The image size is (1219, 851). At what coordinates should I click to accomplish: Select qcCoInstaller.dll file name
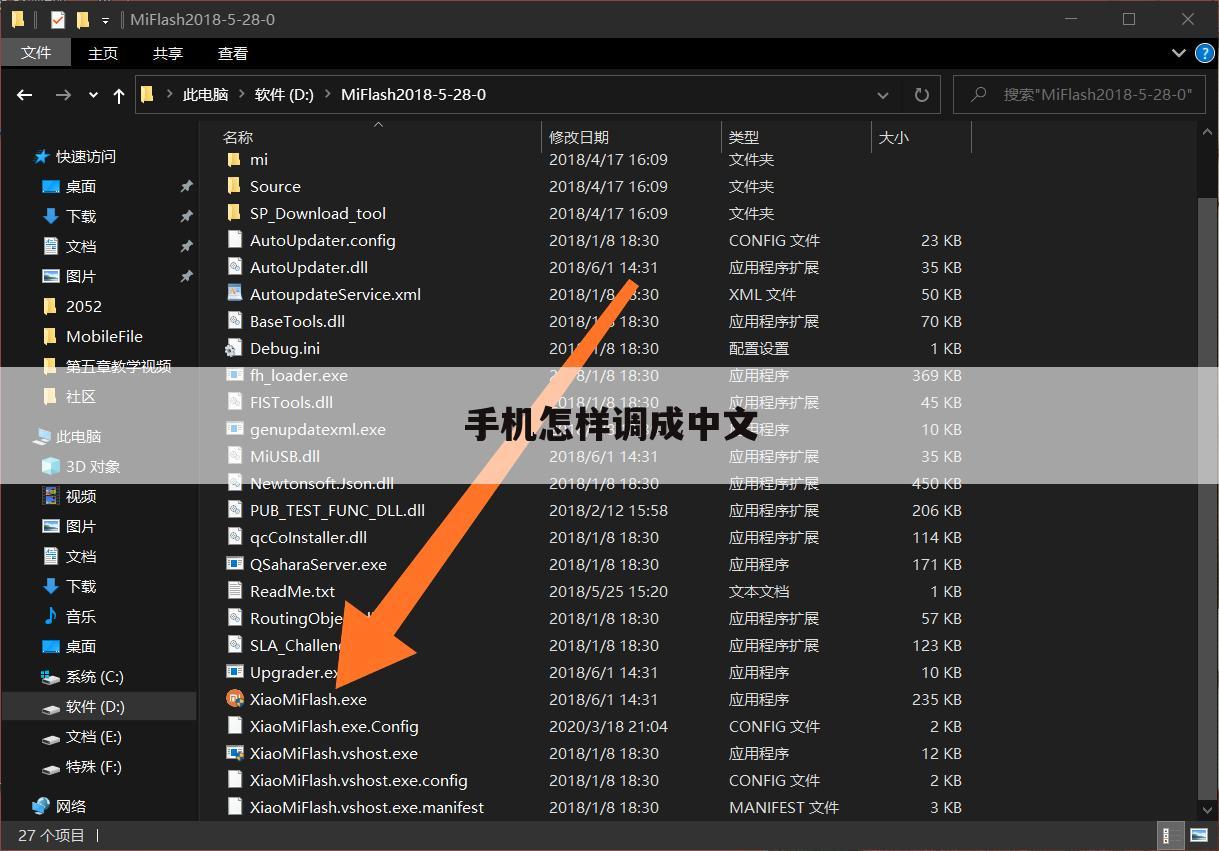pos(308,537)
